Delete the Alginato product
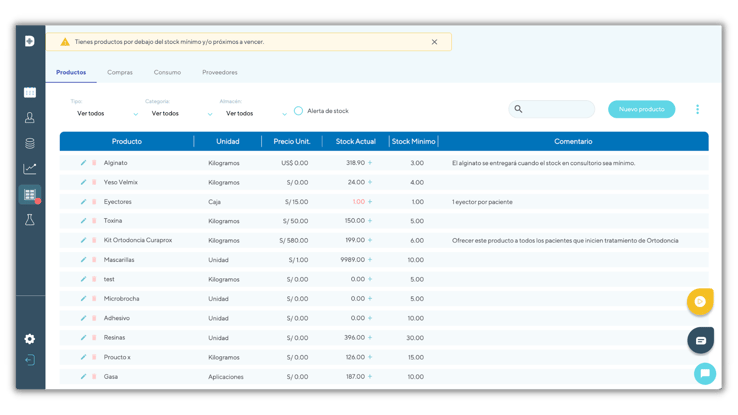 (94, 163)
